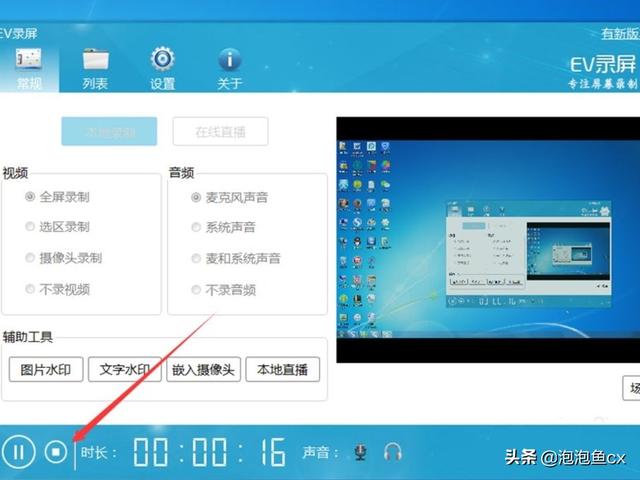
Task: Select 系统声音 radio option
Action: [223, 227]
